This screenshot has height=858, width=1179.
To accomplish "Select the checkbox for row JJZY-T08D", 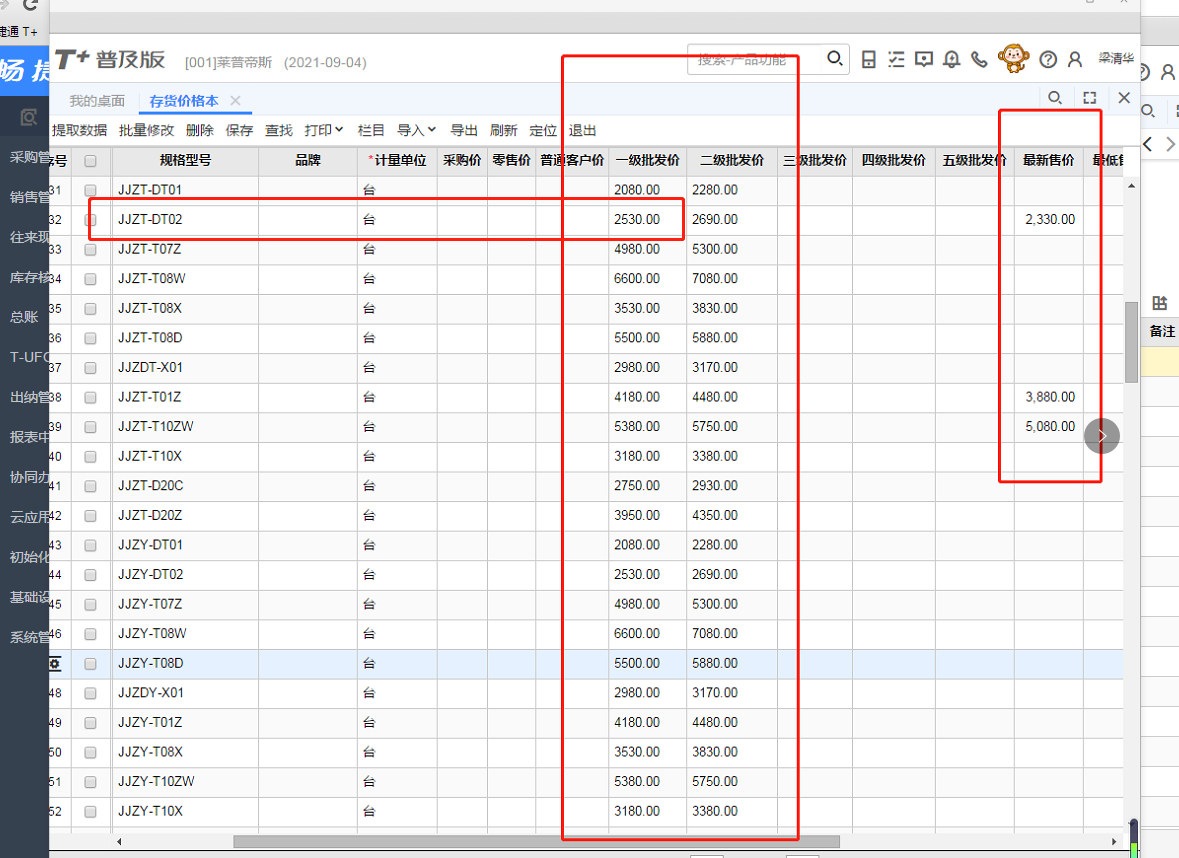I will 90,664.
